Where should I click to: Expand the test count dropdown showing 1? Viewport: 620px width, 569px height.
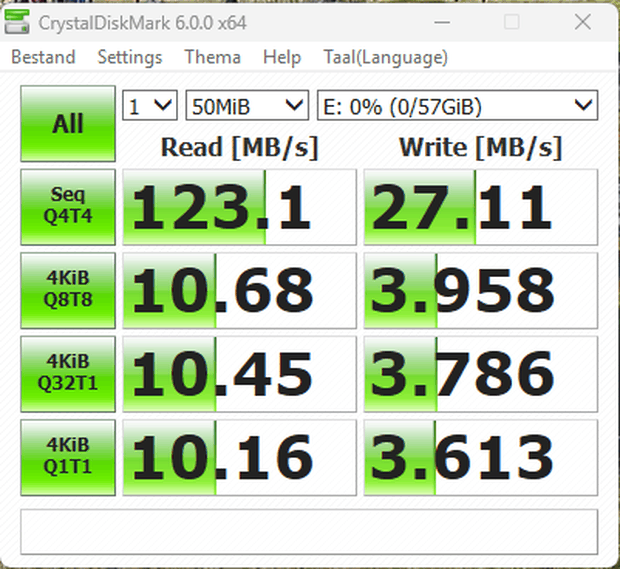pyautogui.click(x=150, y=105)
